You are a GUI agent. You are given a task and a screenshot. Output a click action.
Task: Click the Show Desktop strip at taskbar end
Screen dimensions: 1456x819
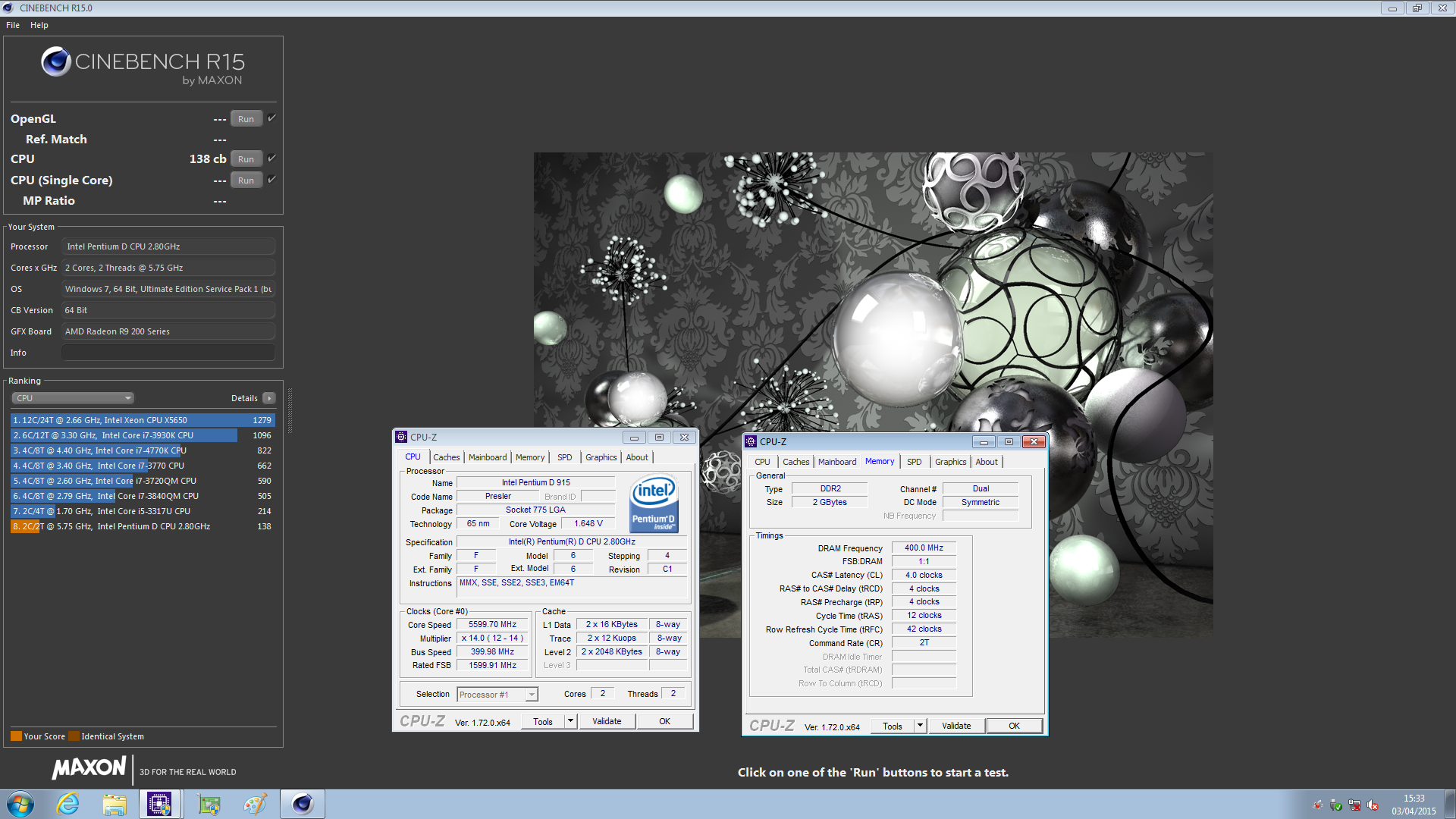coord(1451,804)
